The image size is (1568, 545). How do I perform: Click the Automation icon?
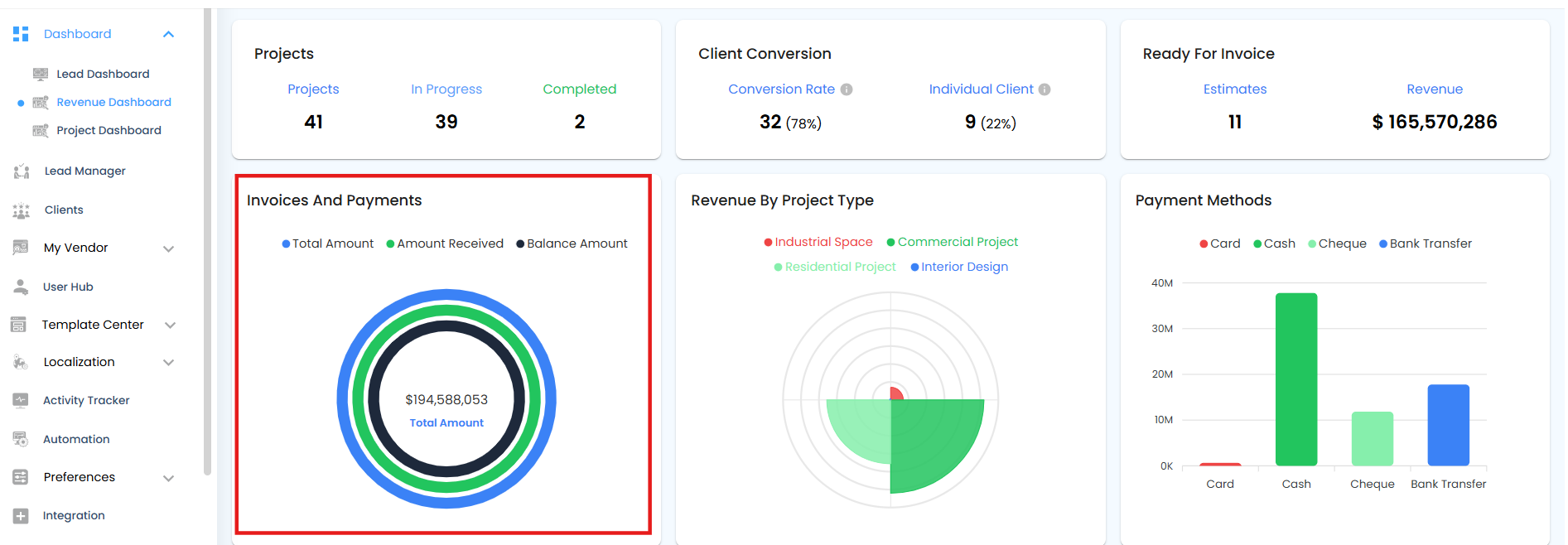(21, 439)
